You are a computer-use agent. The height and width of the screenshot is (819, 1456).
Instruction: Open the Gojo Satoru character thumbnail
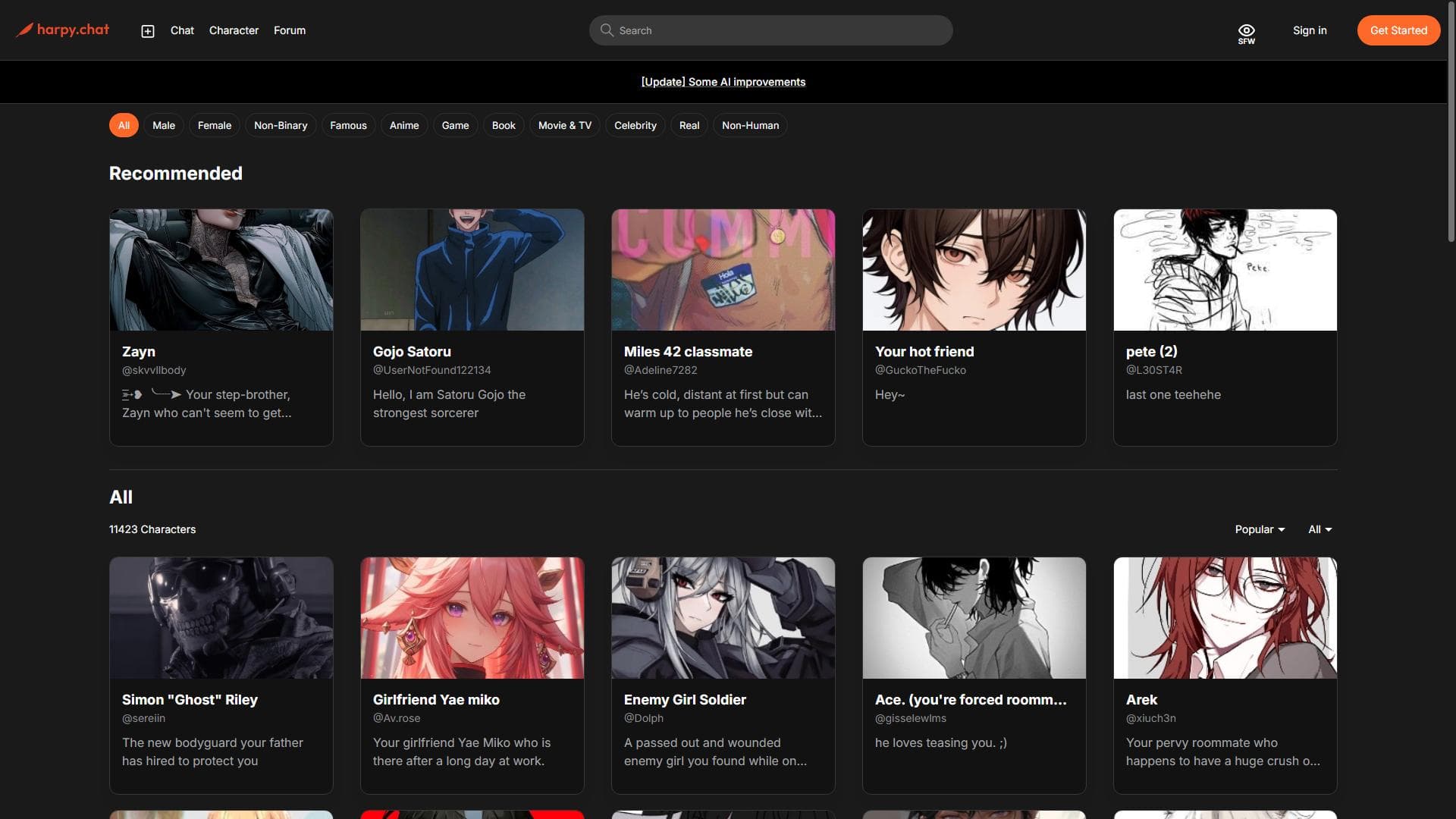[472, 270]
